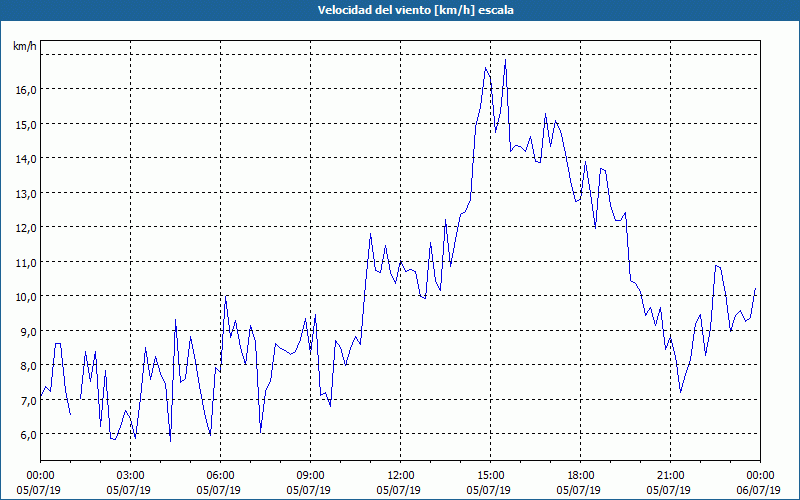800x500 pixels.
Task: Click the '09:00' time label
Action: pos(310,476)
